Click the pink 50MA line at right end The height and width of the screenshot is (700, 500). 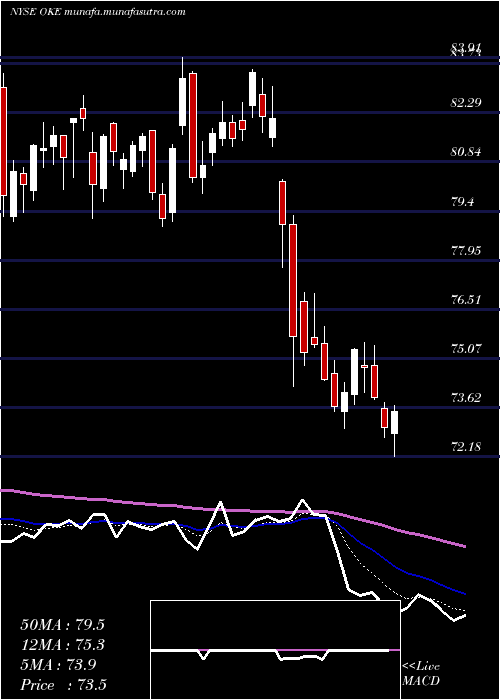pos(462,546)
